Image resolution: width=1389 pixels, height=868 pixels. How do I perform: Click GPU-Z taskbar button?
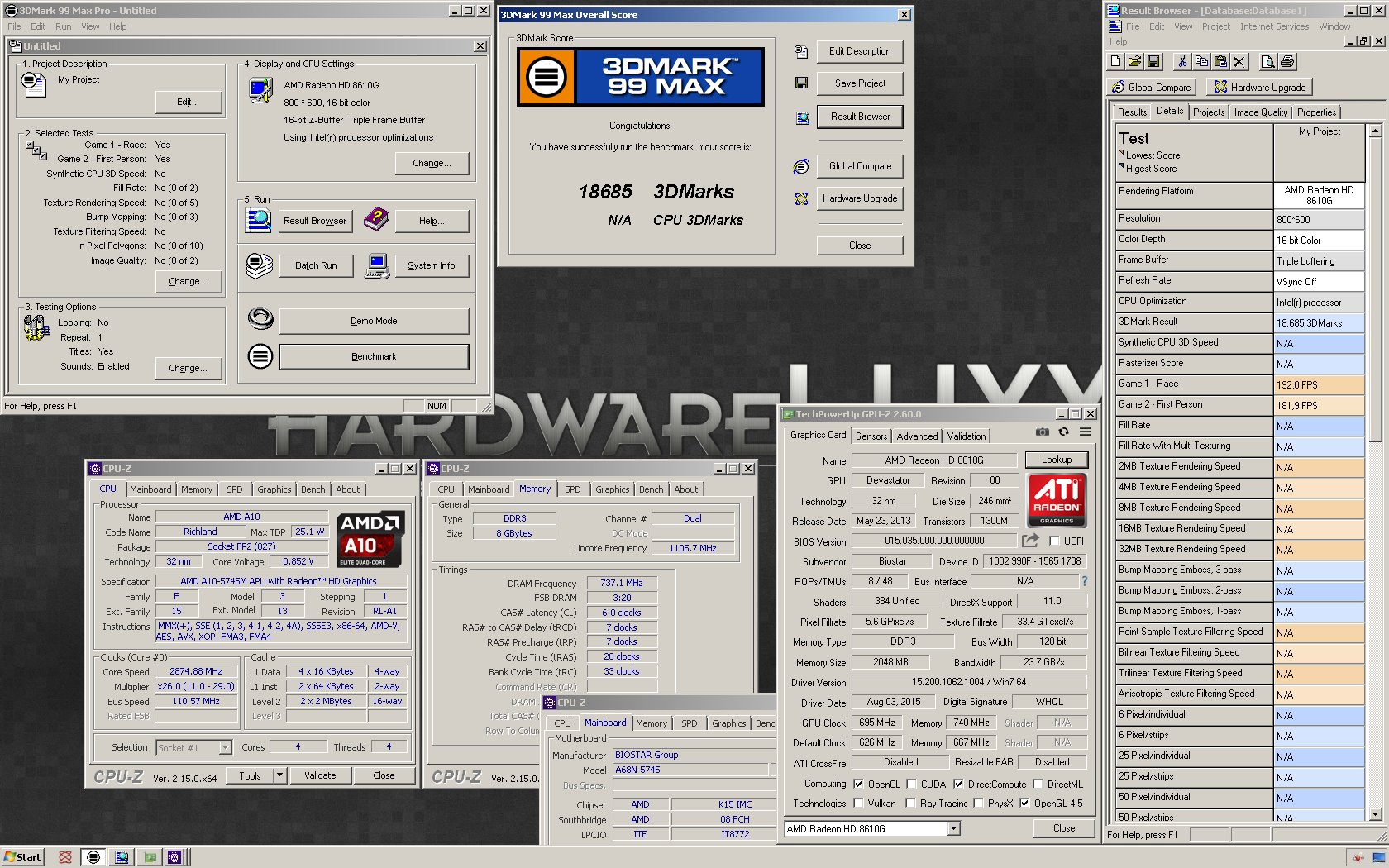(x=150, y=857)
